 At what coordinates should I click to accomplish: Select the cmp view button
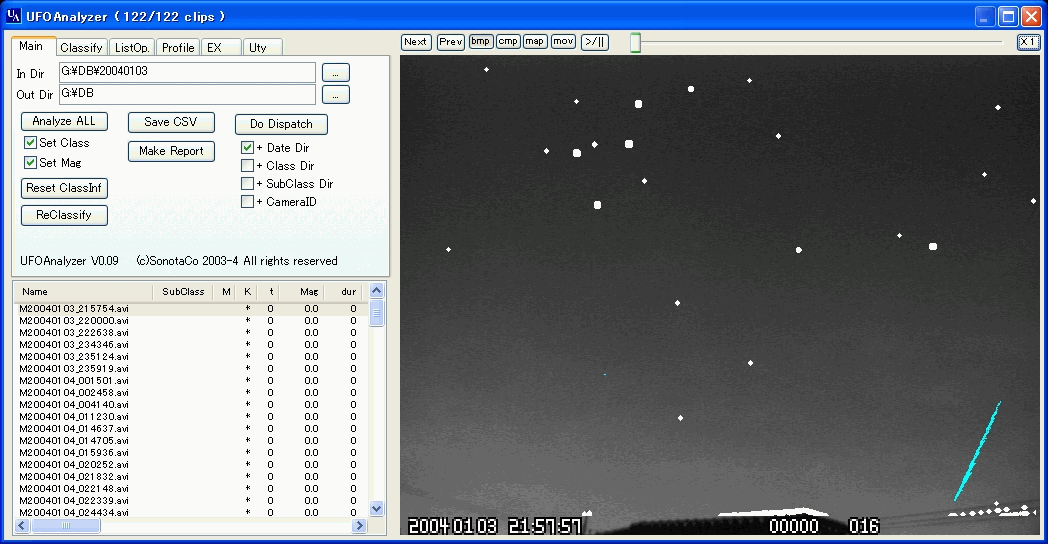point(508,42)
